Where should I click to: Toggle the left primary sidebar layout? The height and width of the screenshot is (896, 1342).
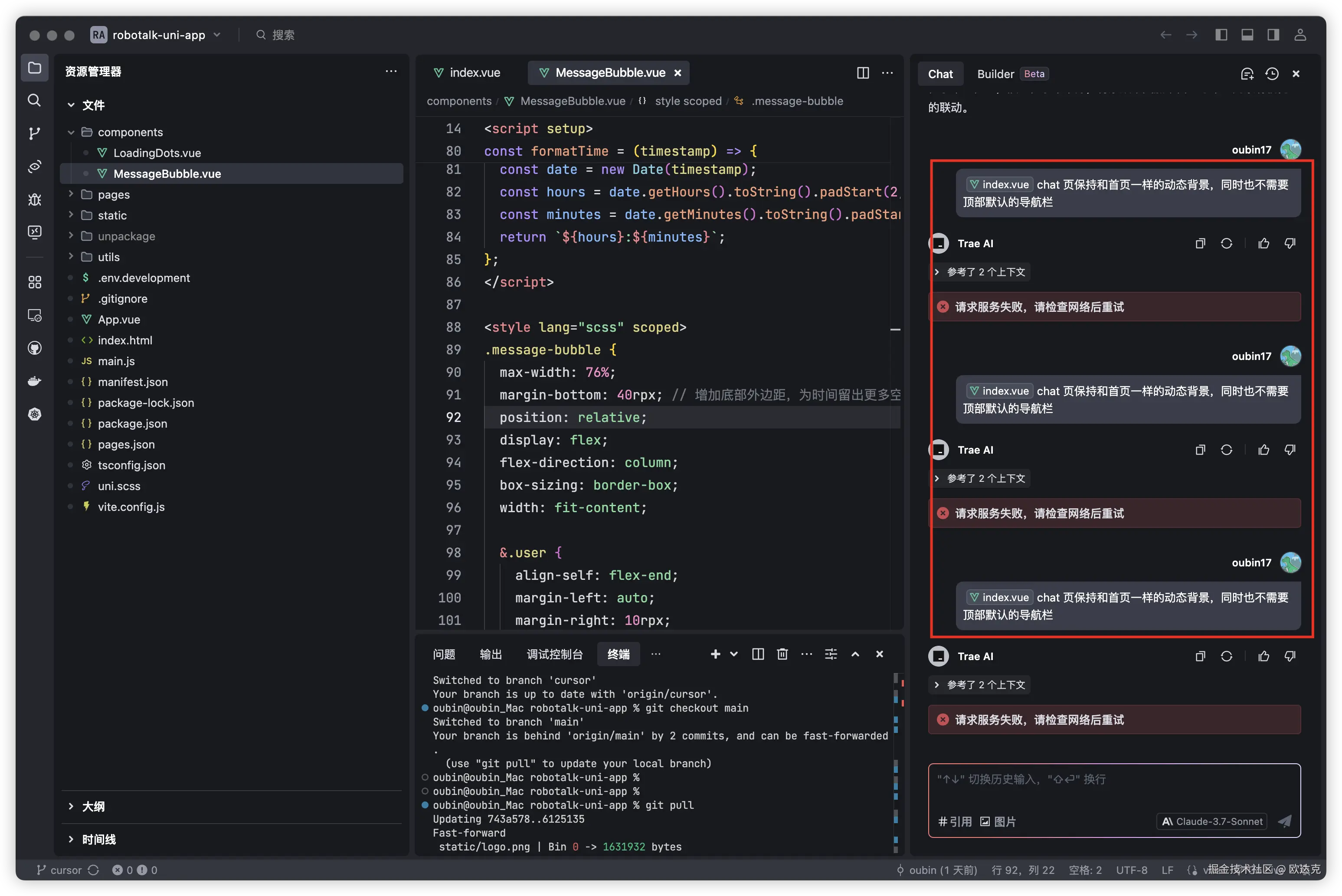pos(1221,35)
